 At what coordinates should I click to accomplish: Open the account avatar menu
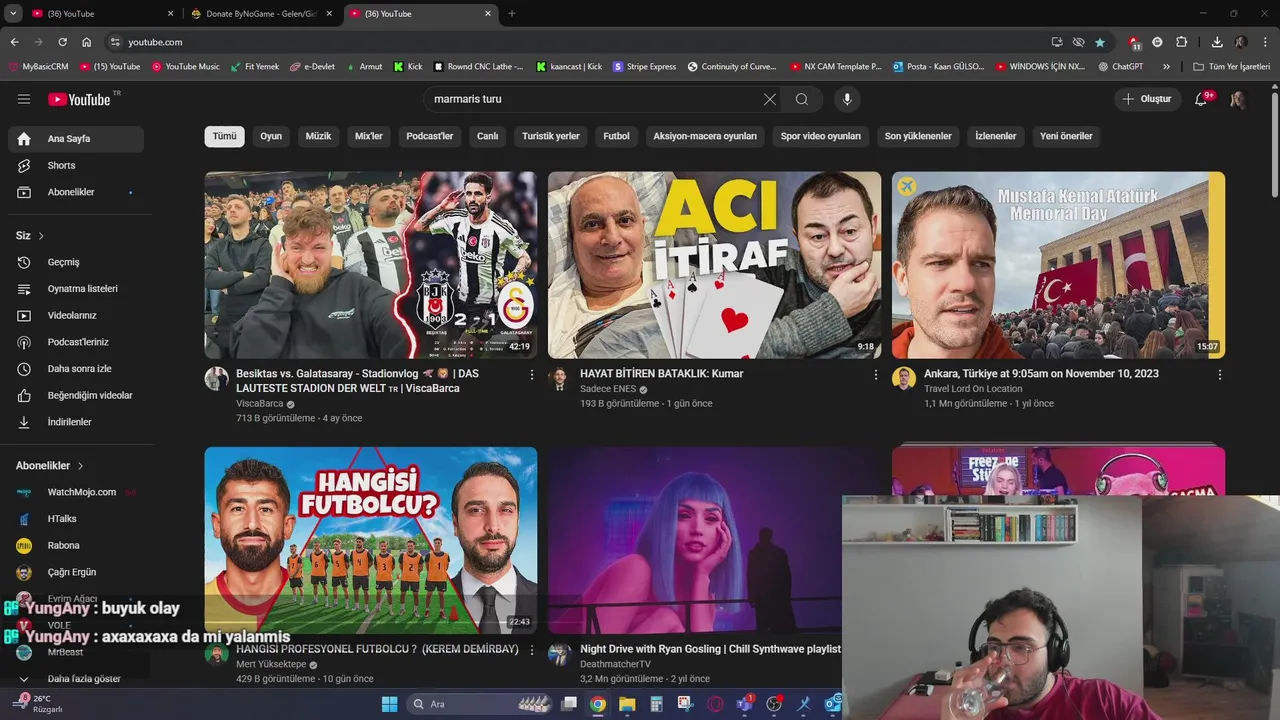(x=1238, y=99)
